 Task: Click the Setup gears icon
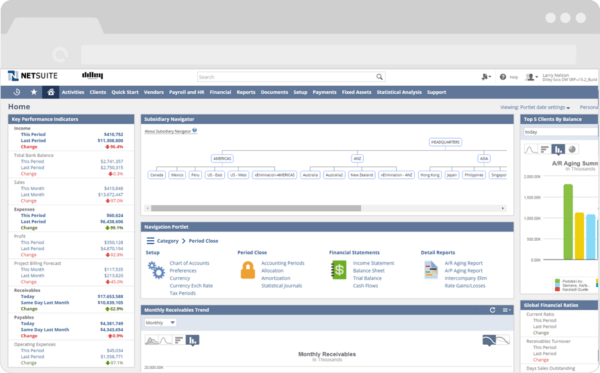tap(156, 270)
